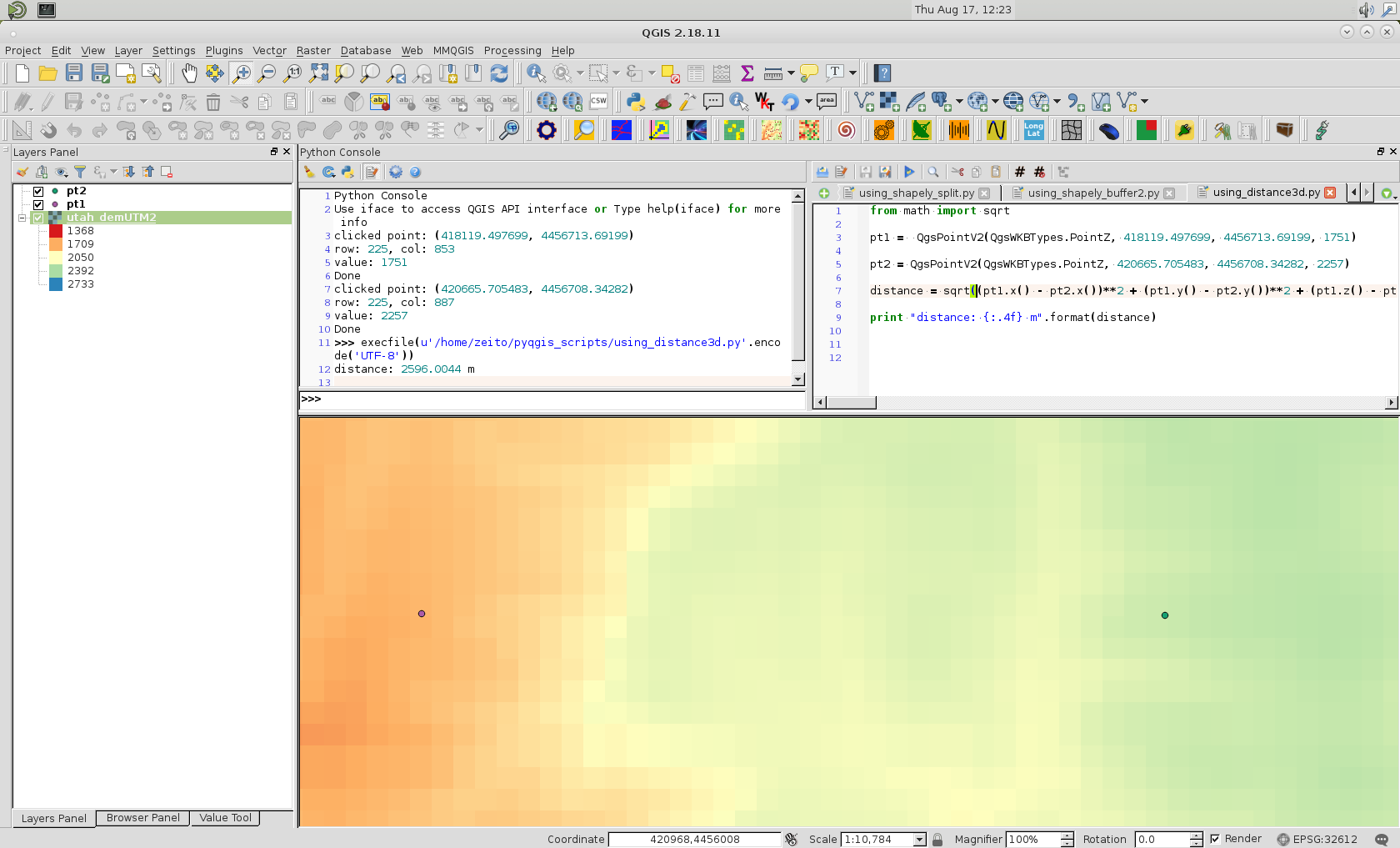
Task: Switch to Value Tool tab
Action: point(225,818)
